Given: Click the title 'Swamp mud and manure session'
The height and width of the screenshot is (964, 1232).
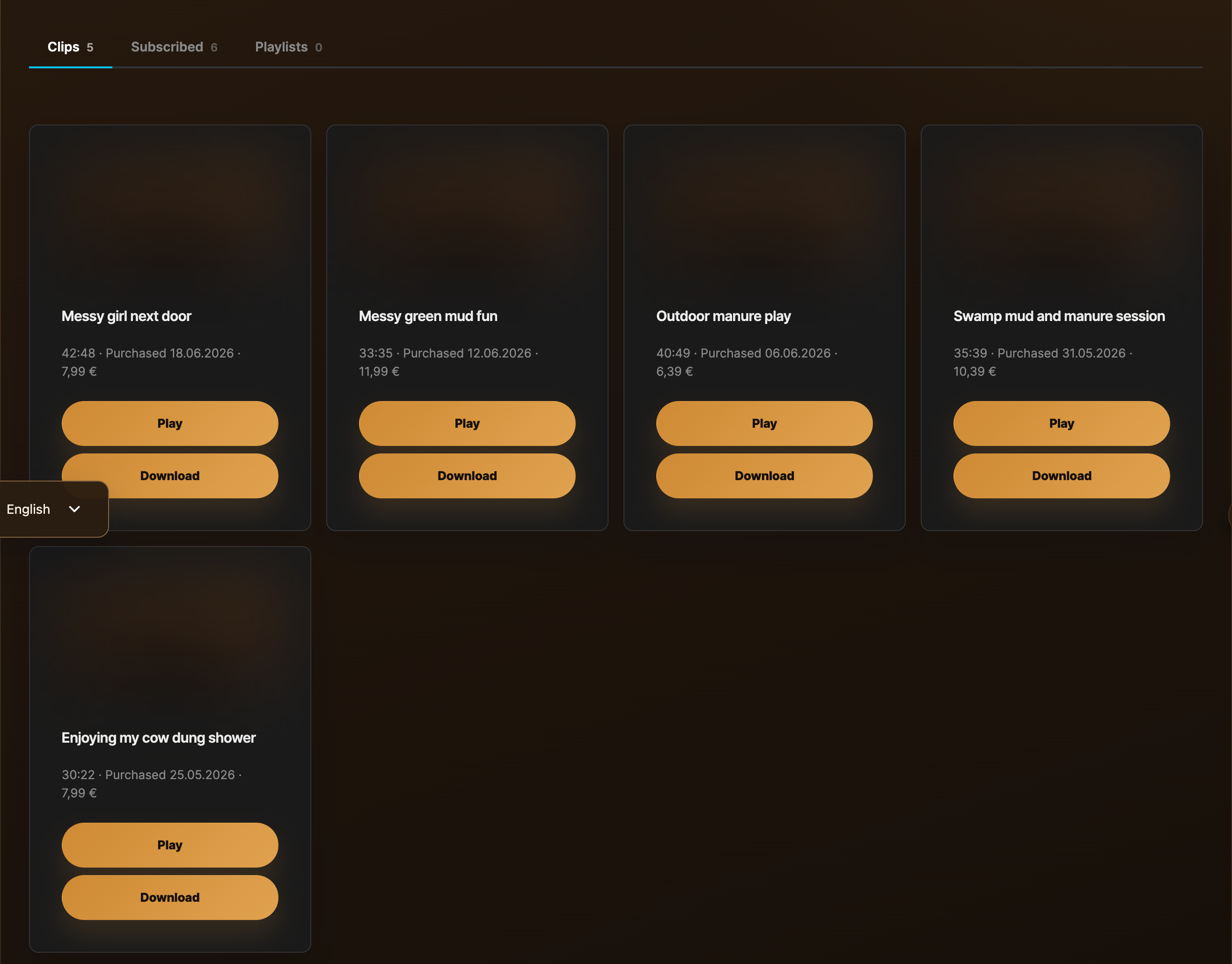Looking at the screenshot, I should 1059,316.
